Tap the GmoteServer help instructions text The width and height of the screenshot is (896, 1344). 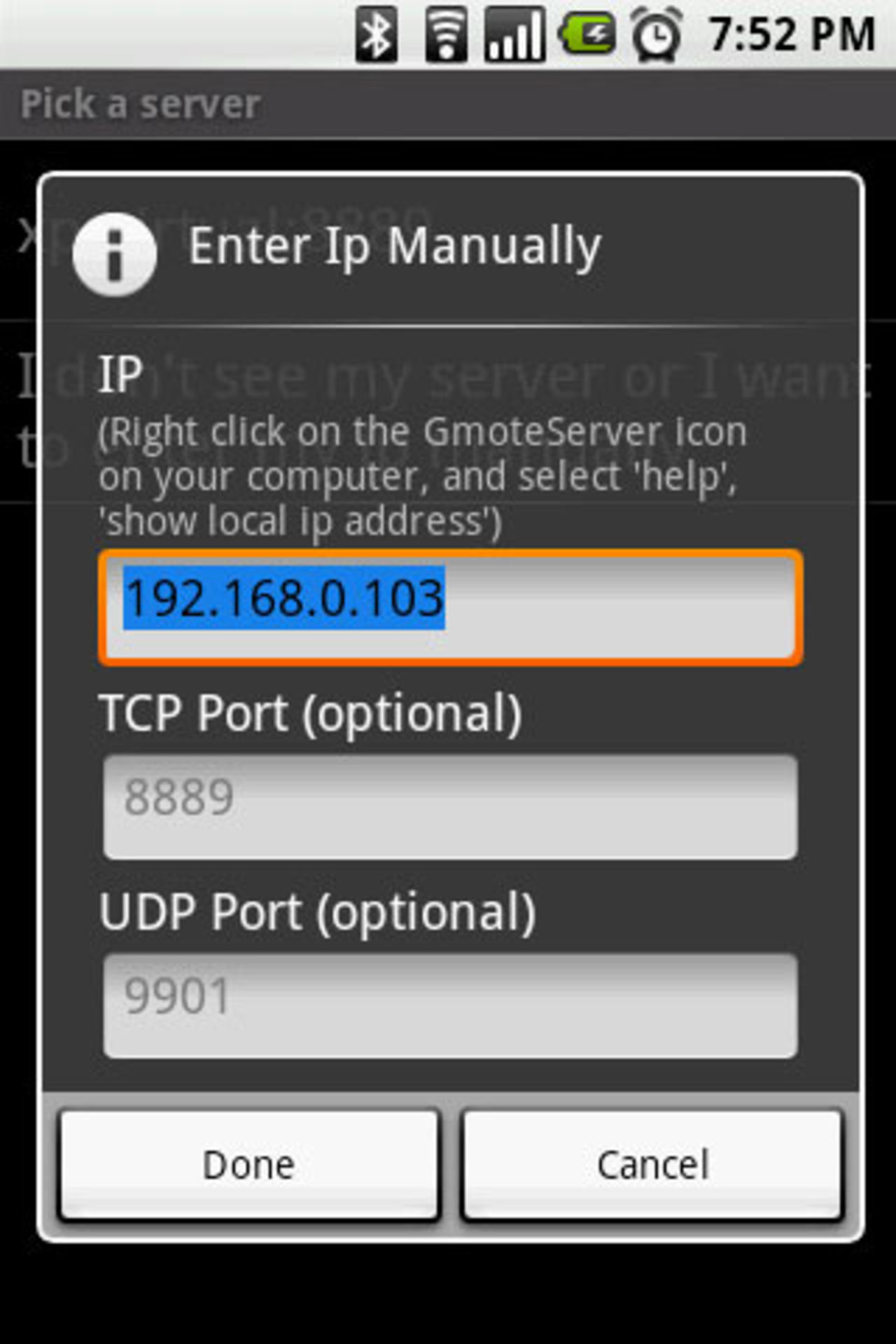422,476
